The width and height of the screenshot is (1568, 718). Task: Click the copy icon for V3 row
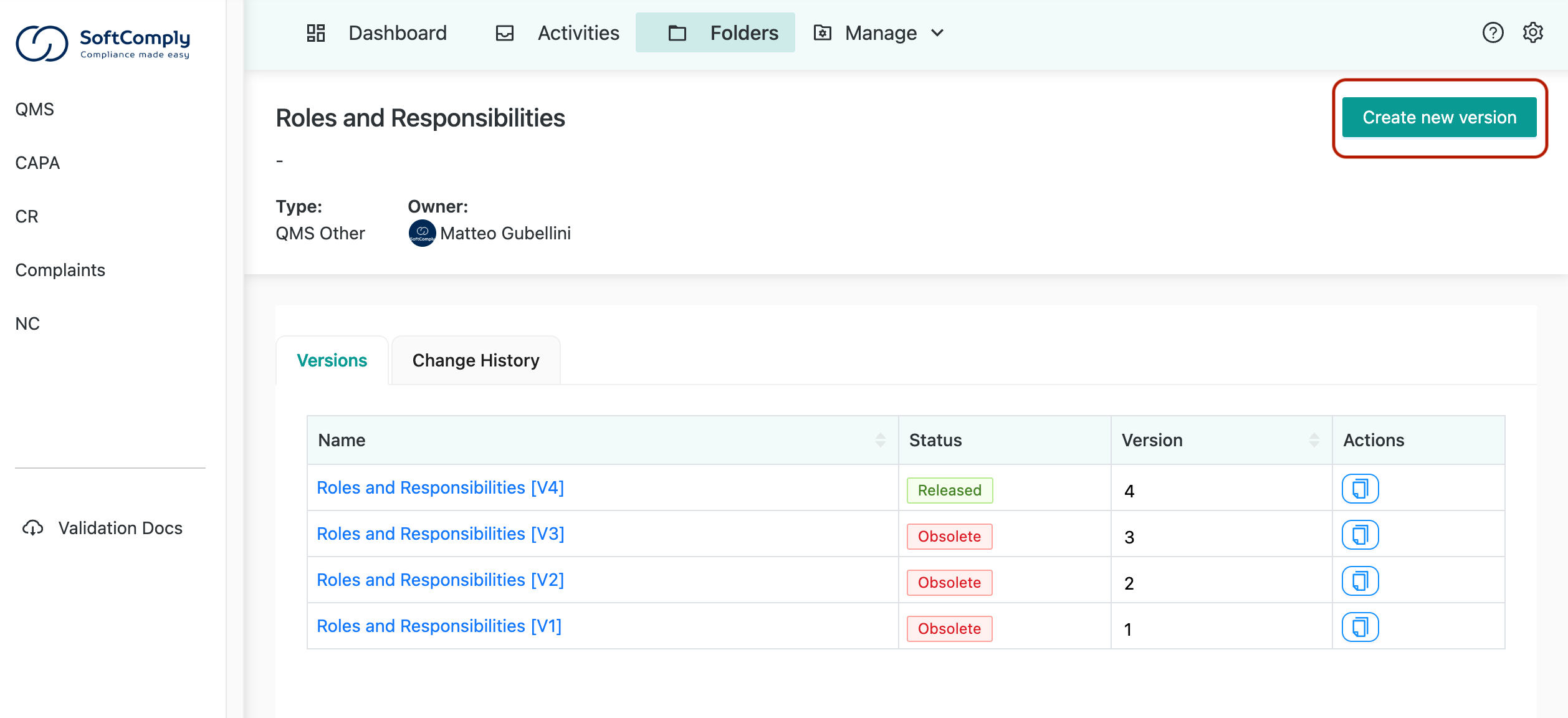tap(1360, 535)
